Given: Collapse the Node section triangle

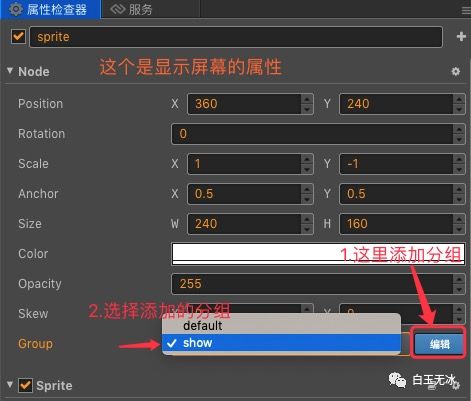Looking at the screenshot, I should click(10, 71).
